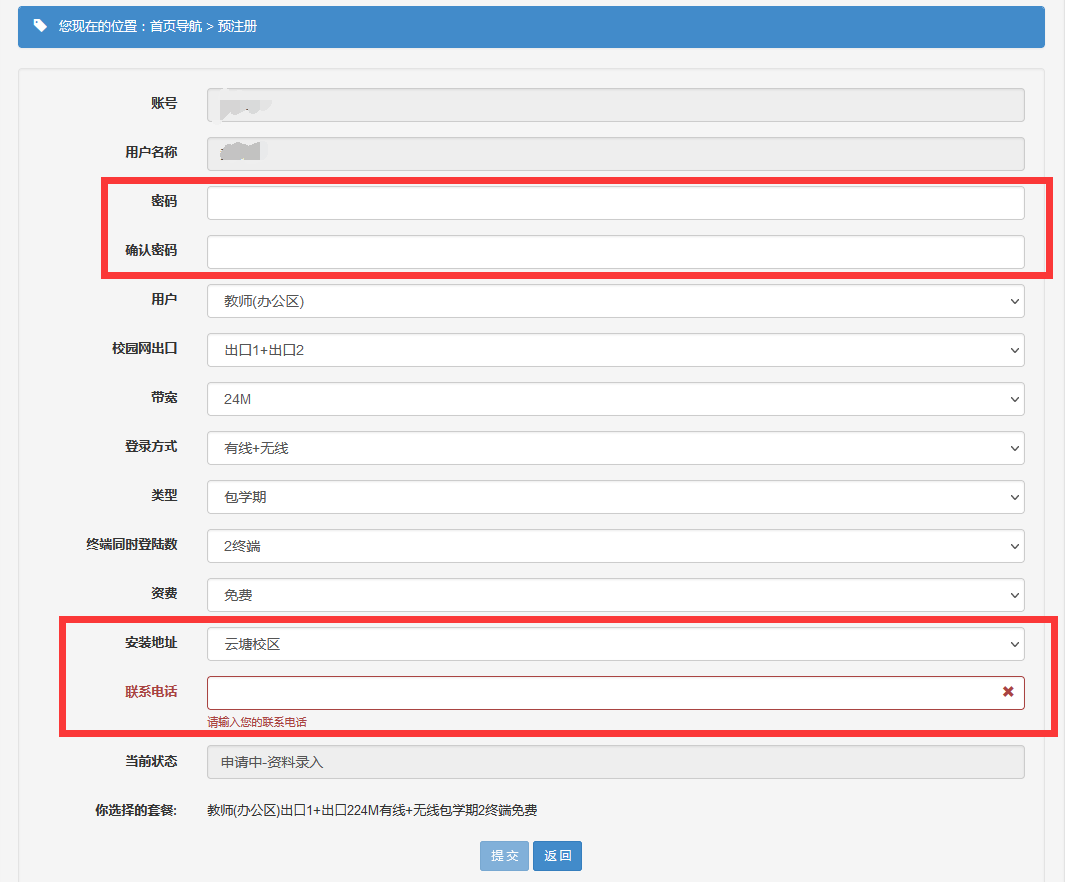Open the 用户 dropdown showing 教师(办公区)
Image resolution: width=1065 pixels, height=882 pixels.
(x=615, y=301)
